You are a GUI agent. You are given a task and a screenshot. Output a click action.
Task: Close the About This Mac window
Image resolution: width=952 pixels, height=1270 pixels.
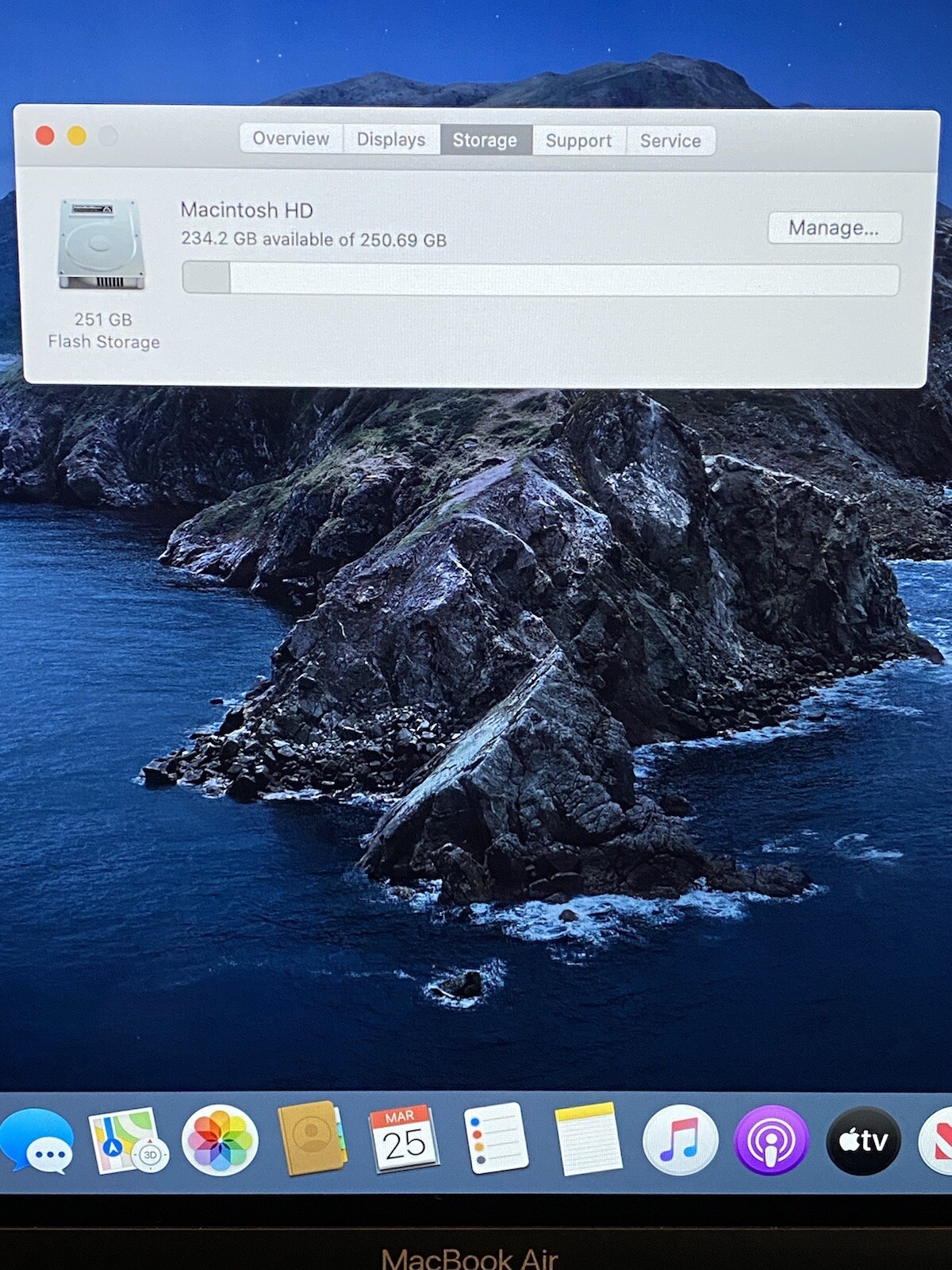pyautogui.click(x=45, y=136)
